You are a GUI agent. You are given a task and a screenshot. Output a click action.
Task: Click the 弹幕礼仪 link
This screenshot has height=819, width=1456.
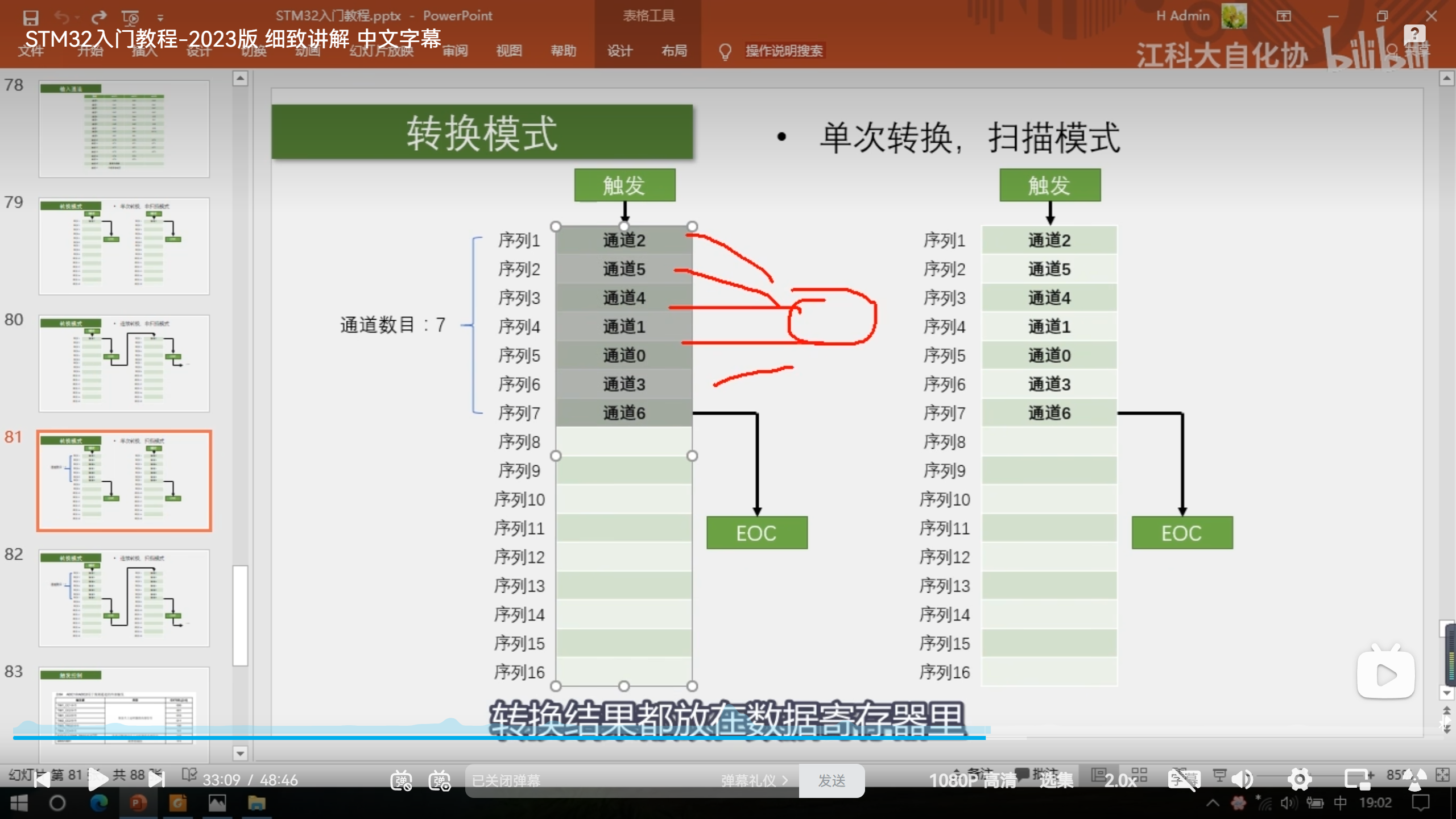point(754,780)
